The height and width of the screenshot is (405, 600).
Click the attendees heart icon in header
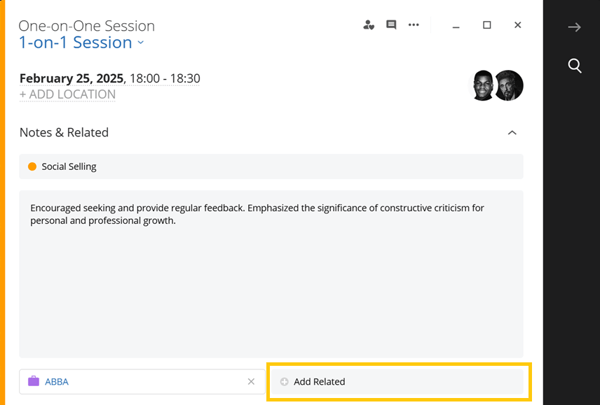[368, 25]
